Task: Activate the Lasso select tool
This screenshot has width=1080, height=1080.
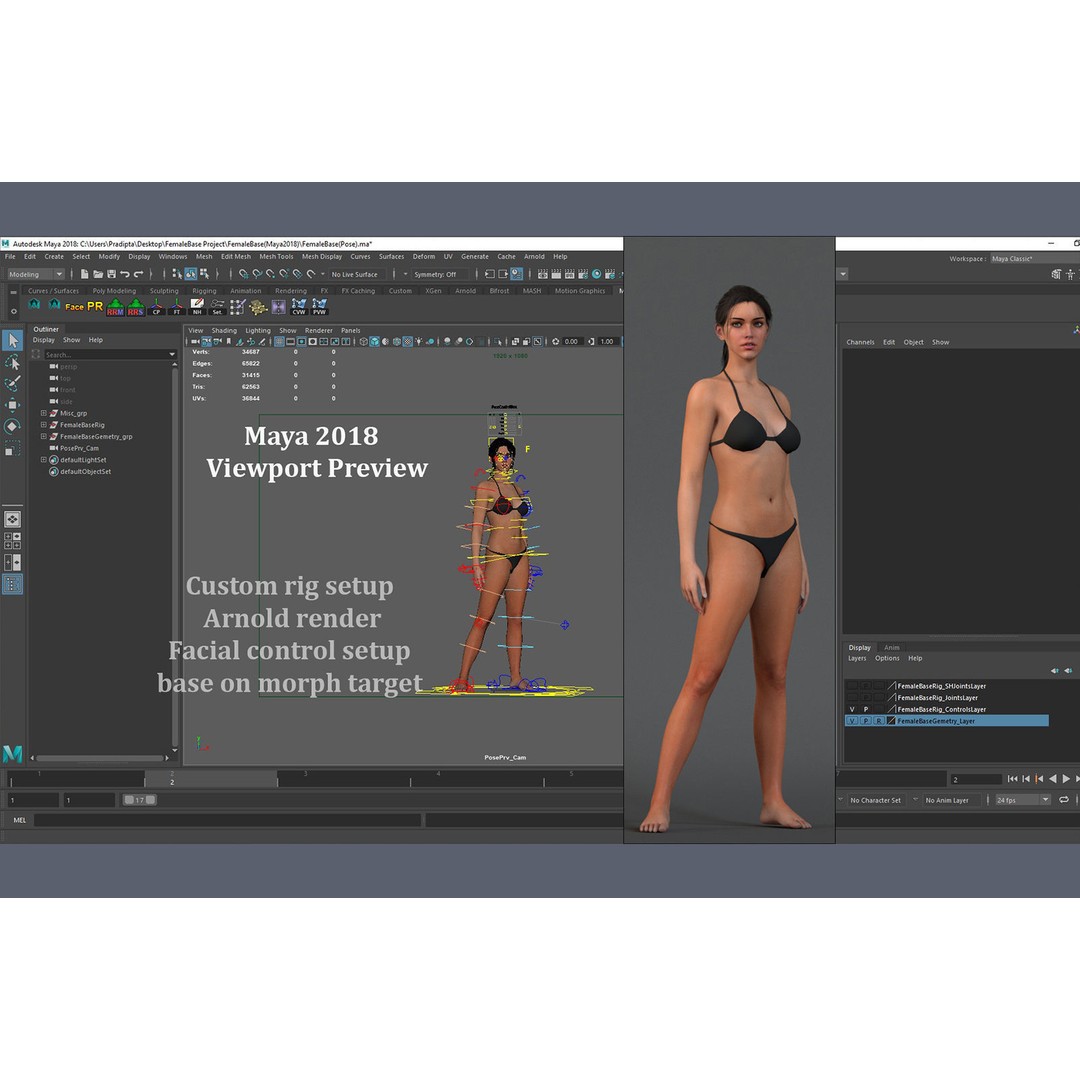Action: [13, 362]
